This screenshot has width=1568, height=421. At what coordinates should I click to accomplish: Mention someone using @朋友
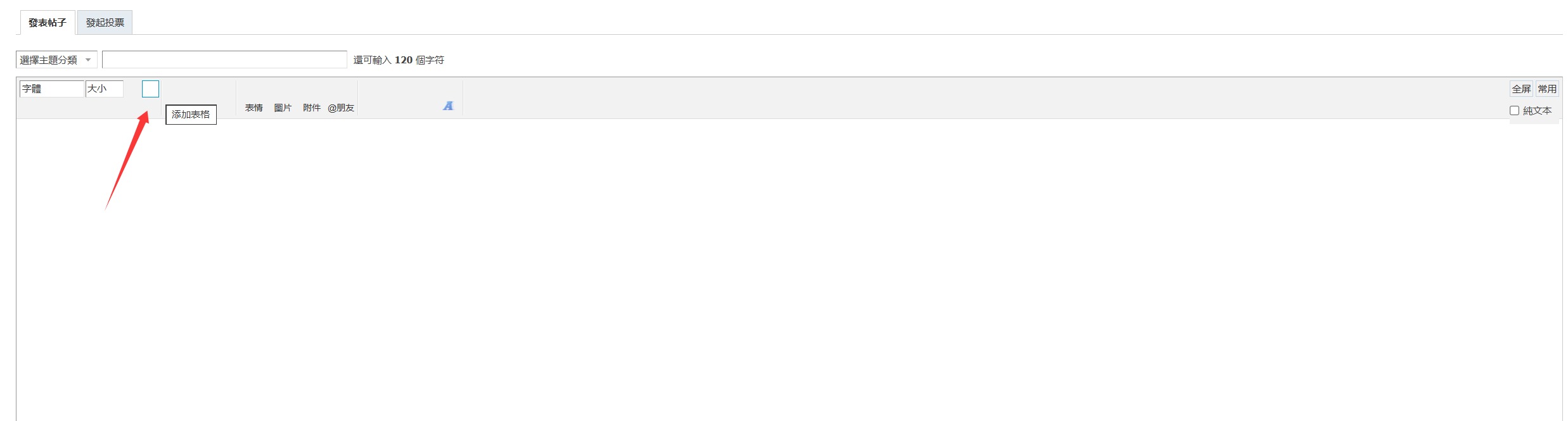pyautogui.click(x=341, y=108)
